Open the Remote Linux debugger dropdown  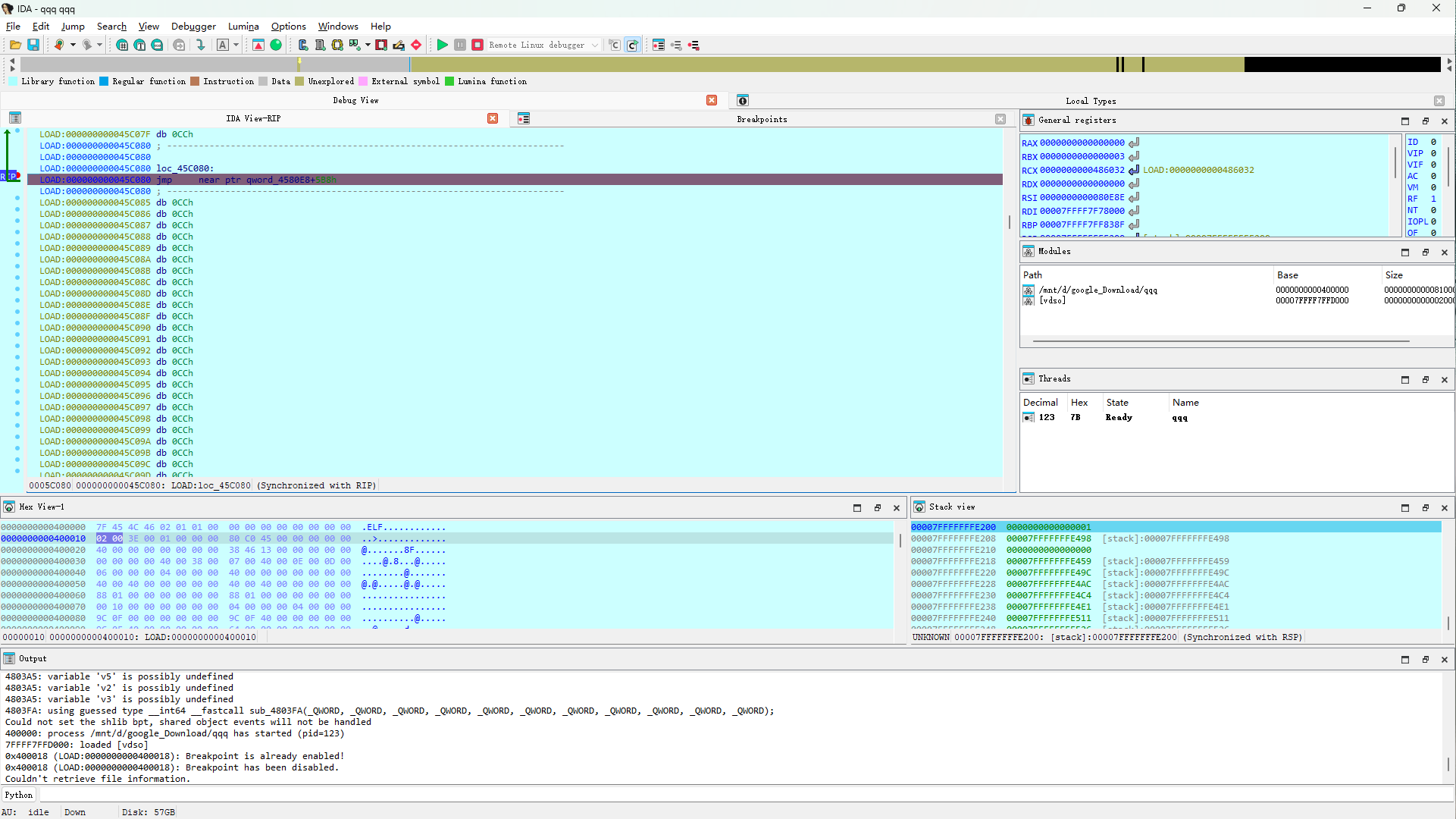tap(595, 45)
